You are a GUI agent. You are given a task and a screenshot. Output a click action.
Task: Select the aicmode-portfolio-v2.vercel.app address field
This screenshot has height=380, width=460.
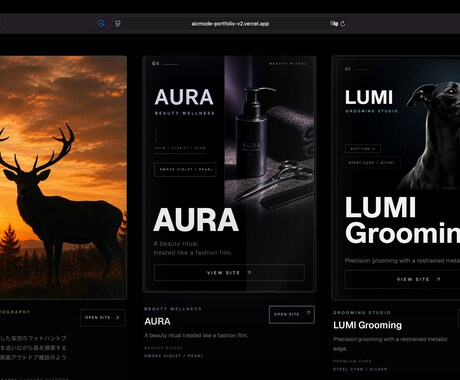pyautogui.click(x=230, y=24)
